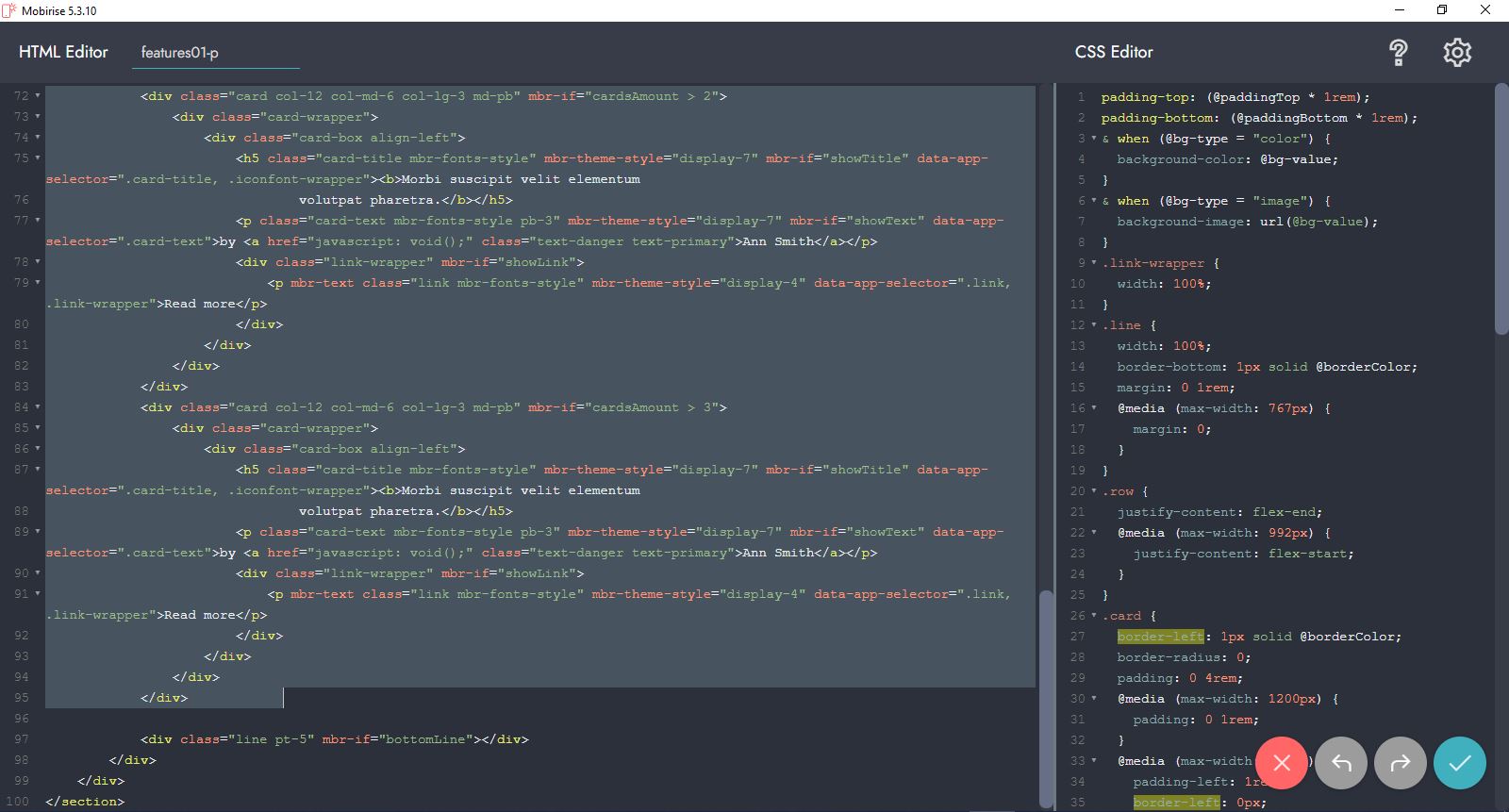Collapse HTML code fold at line 84
Viewport: 1509px width, 812px height.
tap(38, 407)
